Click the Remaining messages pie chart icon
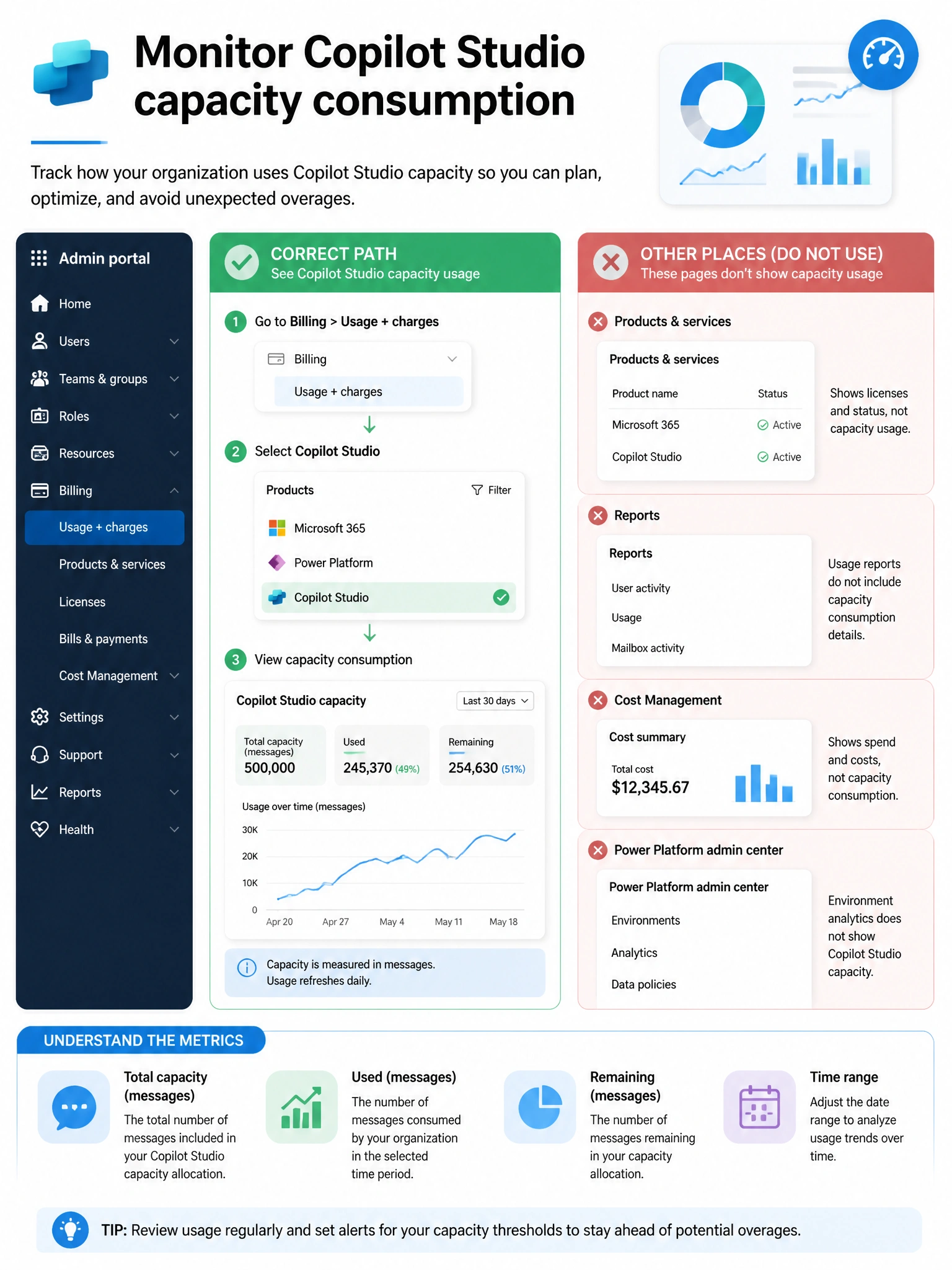Viewport: 952px width, 1270px height. [x=540, y=1107]
